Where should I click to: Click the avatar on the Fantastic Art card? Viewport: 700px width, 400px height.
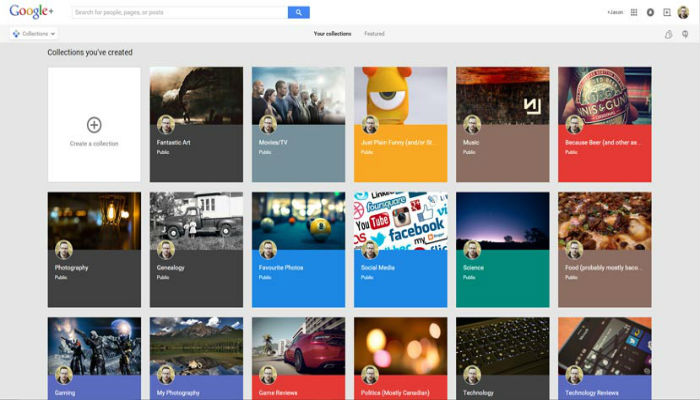166,125
